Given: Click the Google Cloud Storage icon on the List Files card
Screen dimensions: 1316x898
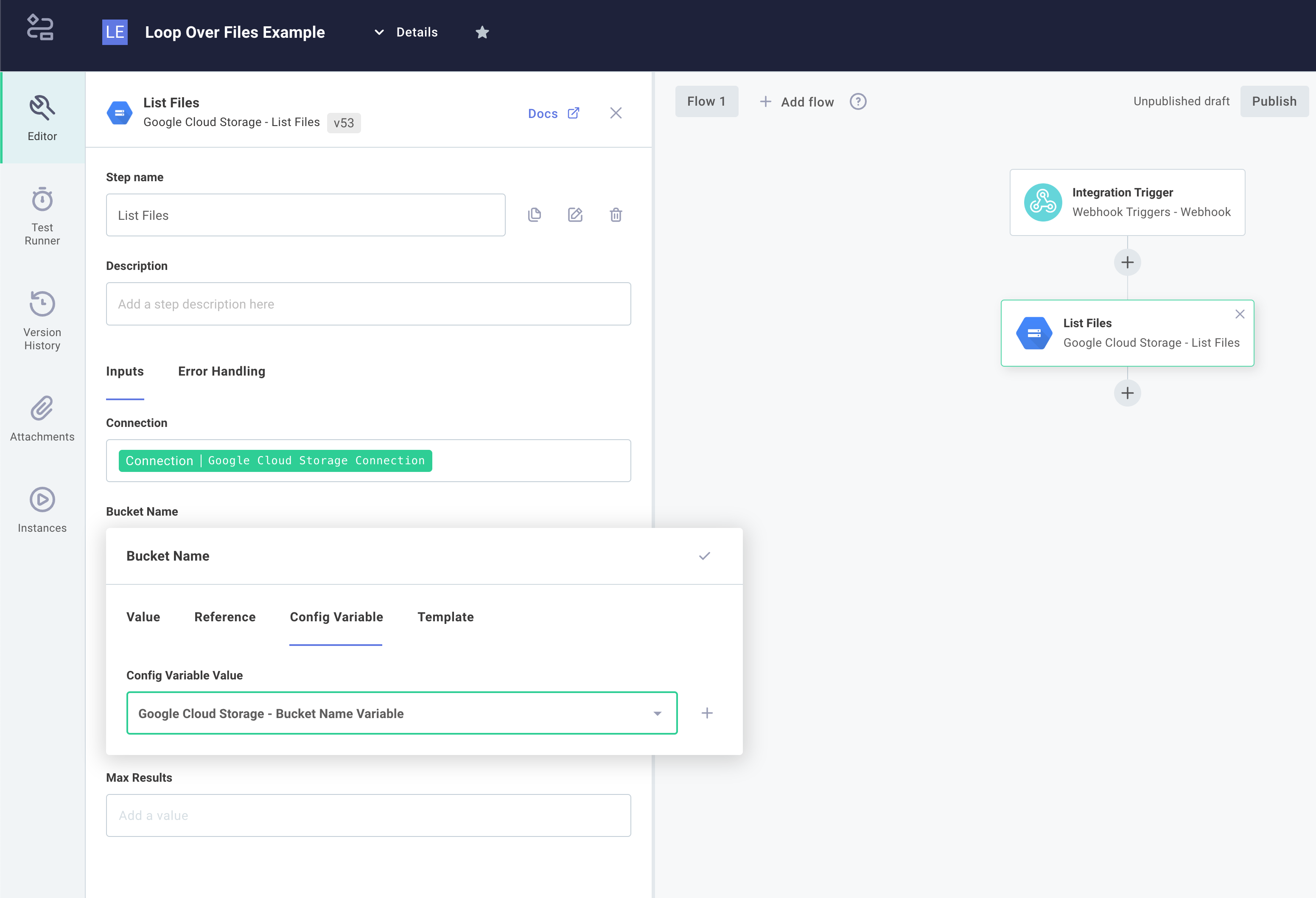Looking at the screenshot, I should pyautogui.click(x=1034, y=333).
